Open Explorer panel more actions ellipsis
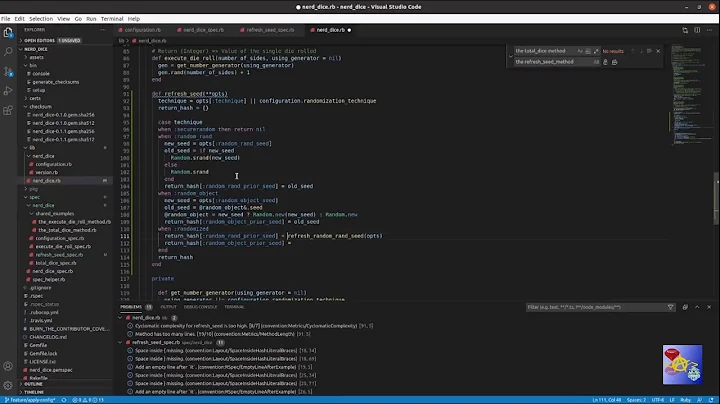720x404 pixels. tap(103, 29)
